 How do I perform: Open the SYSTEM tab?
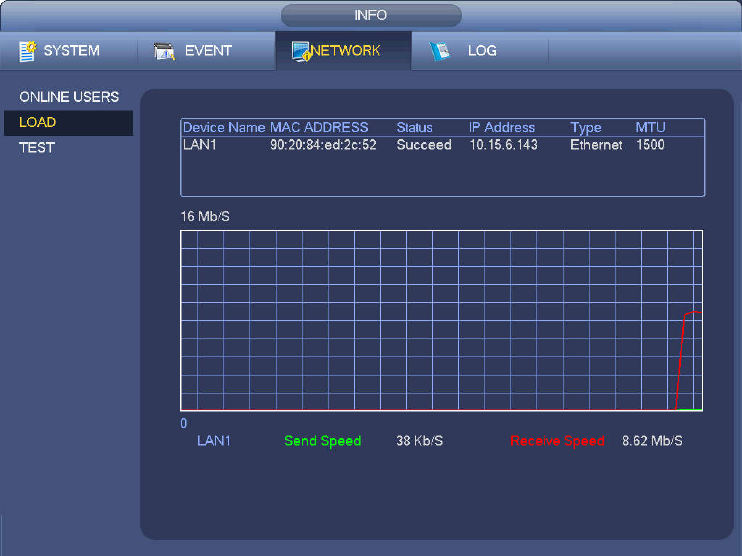71,51
